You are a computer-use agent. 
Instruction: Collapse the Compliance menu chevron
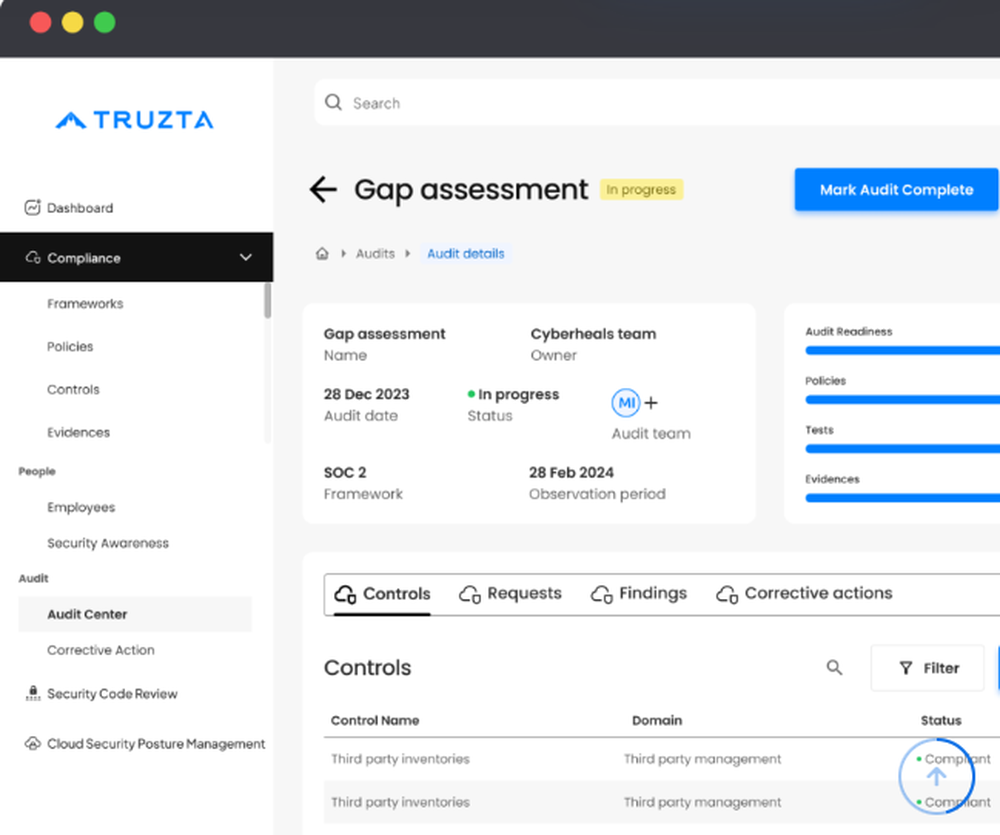click(x=245, y=257)
